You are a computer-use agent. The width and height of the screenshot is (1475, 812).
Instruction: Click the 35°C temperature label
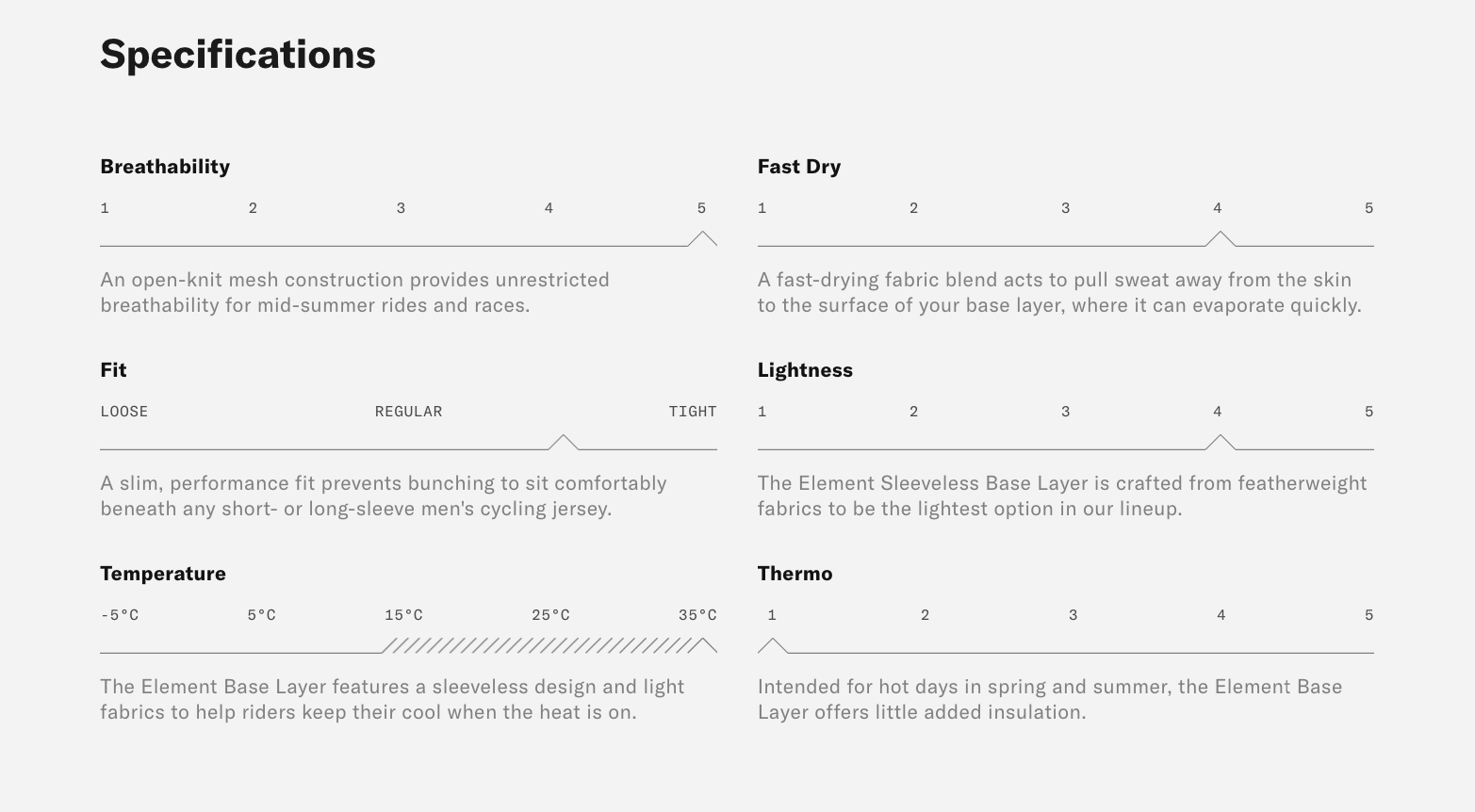pyautogui.click(x=697, y=615)
